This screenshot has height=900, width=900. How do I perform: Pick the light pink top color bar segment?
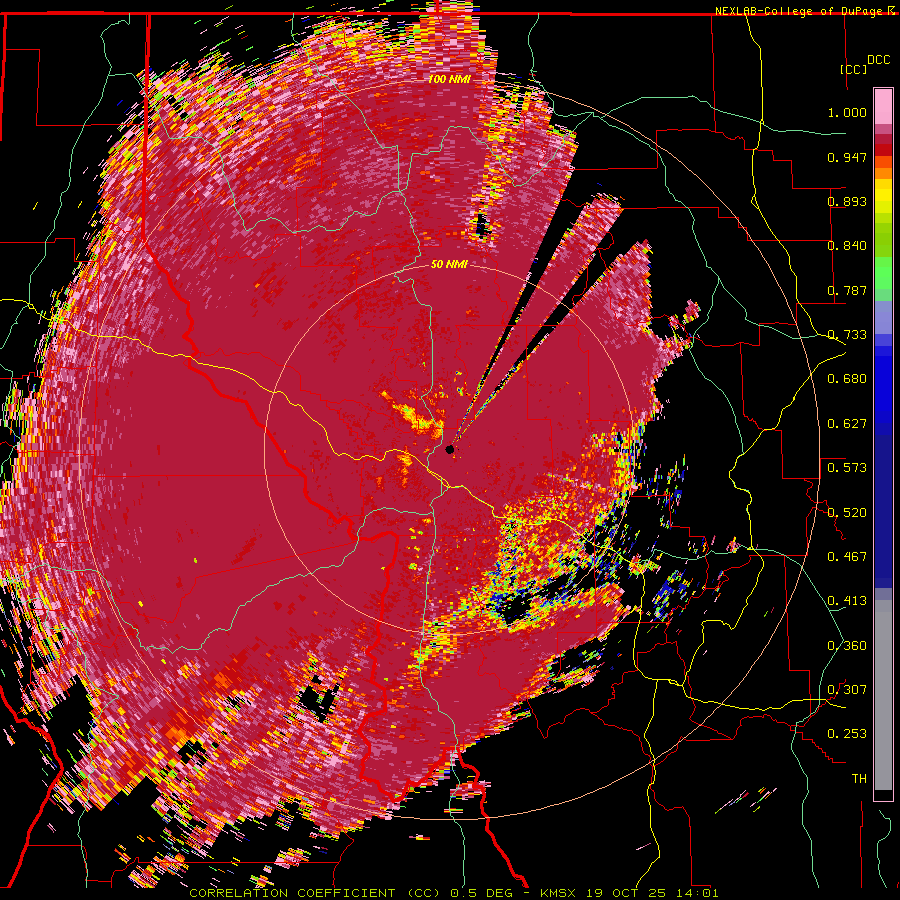[883, 106]
